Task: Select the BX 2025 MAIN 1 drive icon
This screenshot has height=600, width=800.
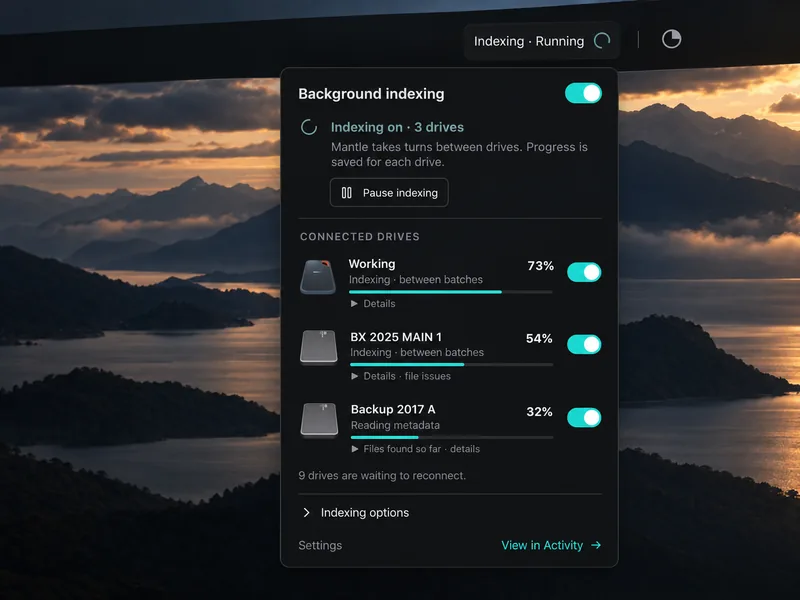Action: click(319, 347)
